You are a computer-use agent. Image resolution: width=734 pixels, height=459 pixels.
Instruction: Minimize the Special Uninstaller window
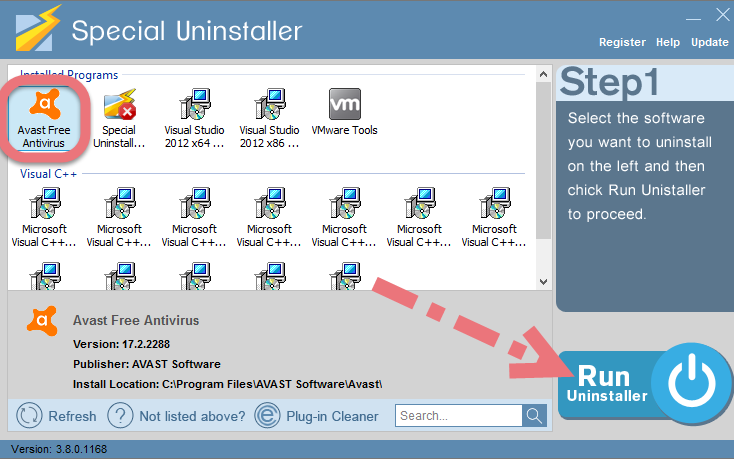point(693,19)
